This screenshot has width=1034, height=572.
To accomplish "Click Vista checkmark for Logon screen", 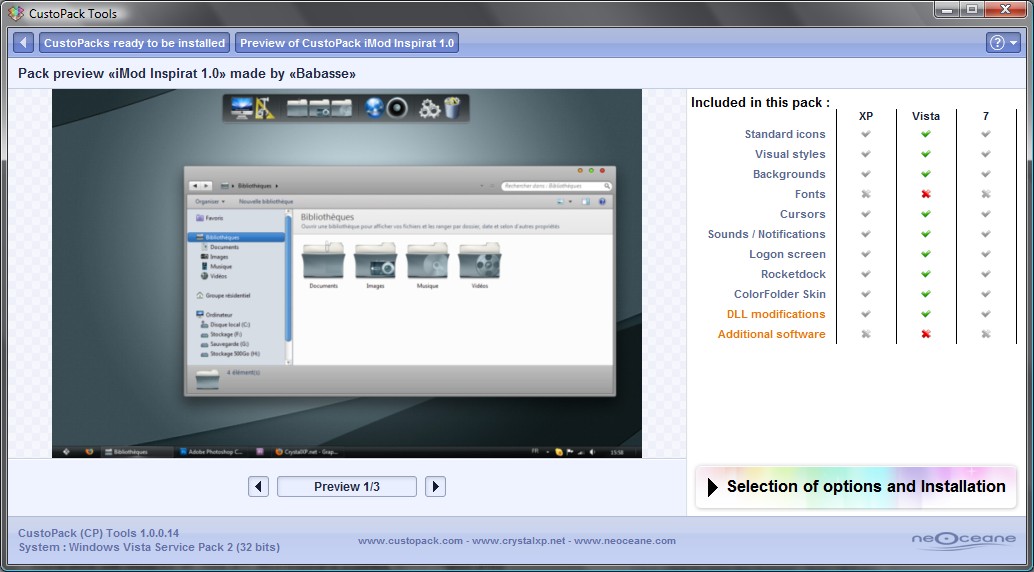I will (x=926, y=254).
